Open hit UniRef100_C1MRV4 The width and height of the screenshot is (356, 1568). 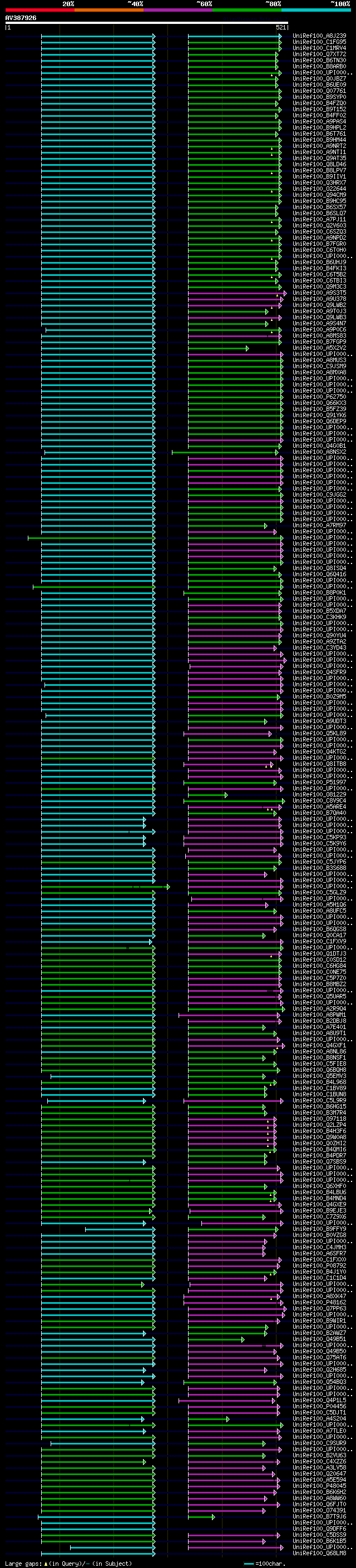coord(319,48)
